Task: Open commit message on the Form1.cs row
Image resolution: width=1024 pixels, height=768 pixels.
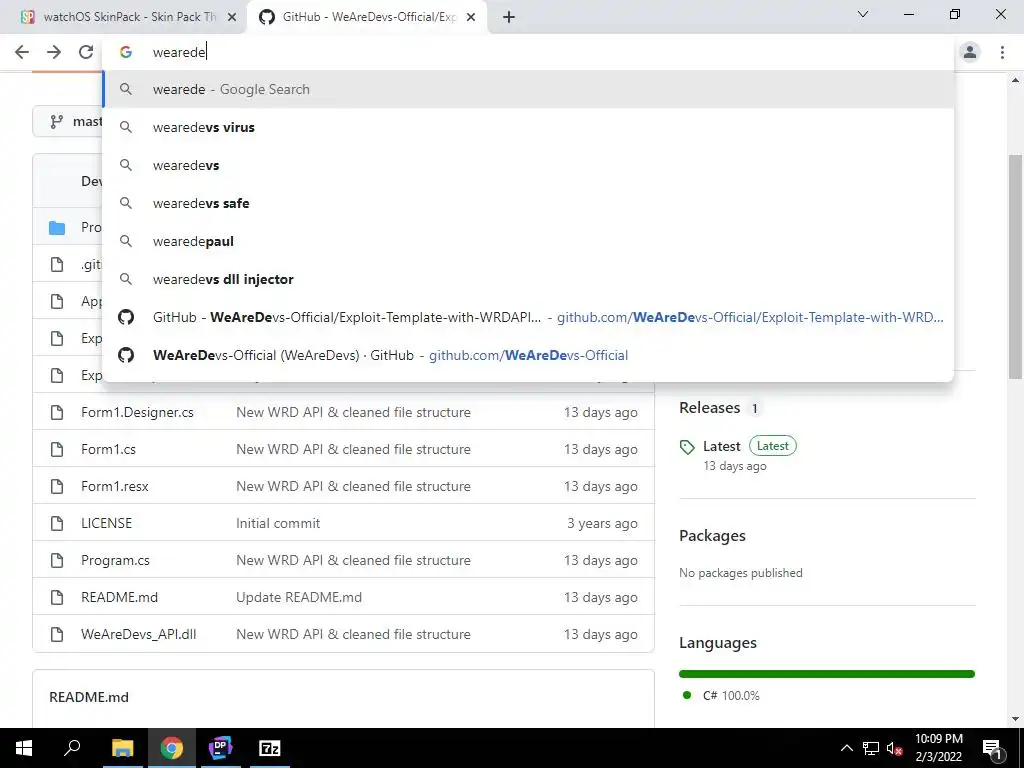Action: (353, 449)
